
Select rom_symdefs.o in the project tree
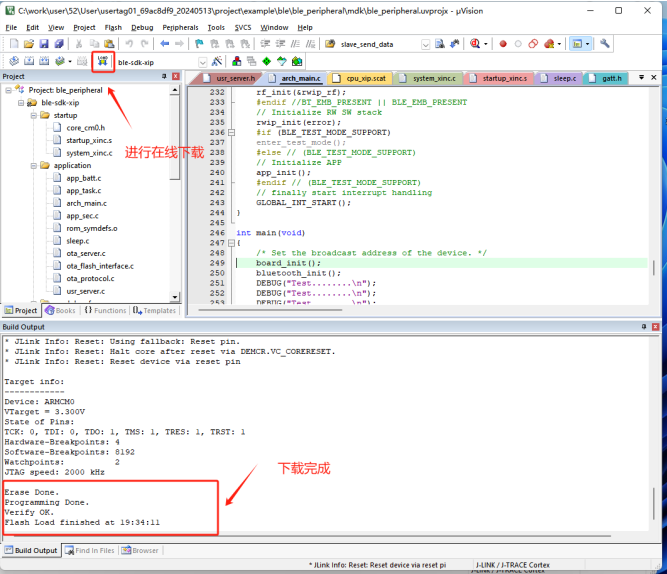click(91, 228)
